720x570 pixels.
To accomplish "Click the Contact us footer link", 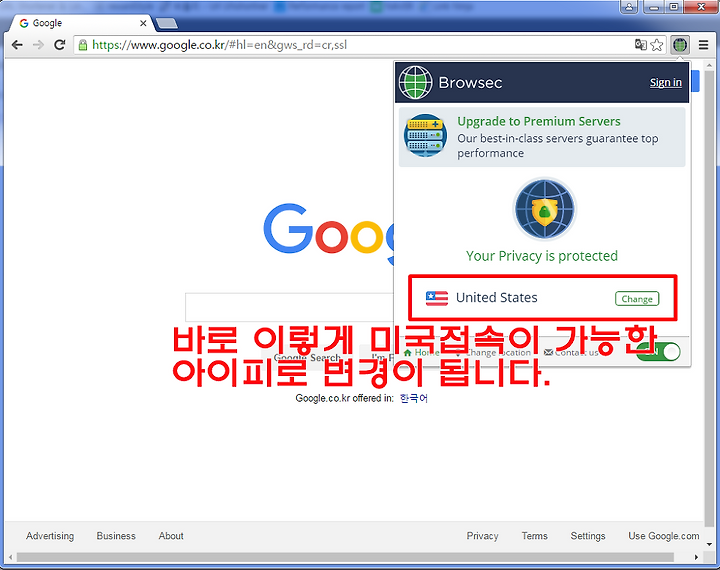I will (x=571, y=352).
